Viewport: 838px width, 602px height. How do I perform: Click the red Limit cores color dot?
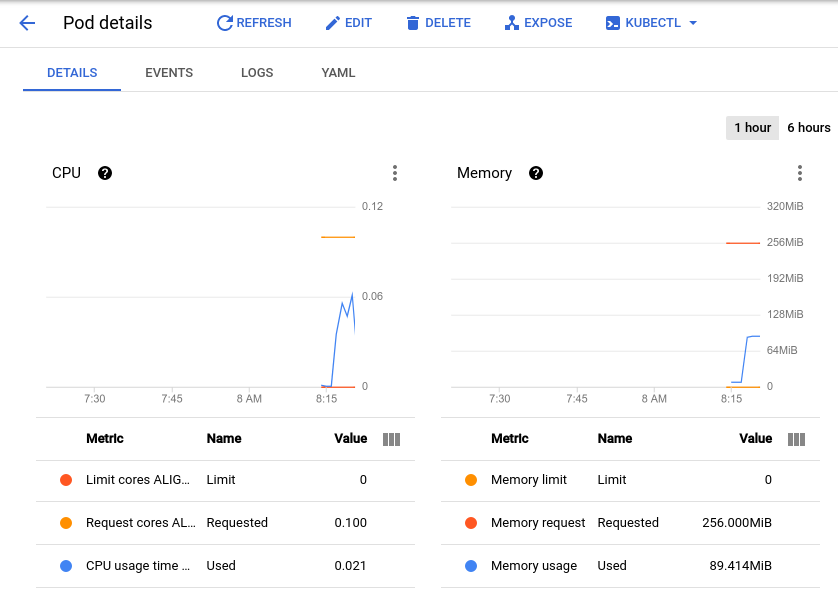(66, 480)
